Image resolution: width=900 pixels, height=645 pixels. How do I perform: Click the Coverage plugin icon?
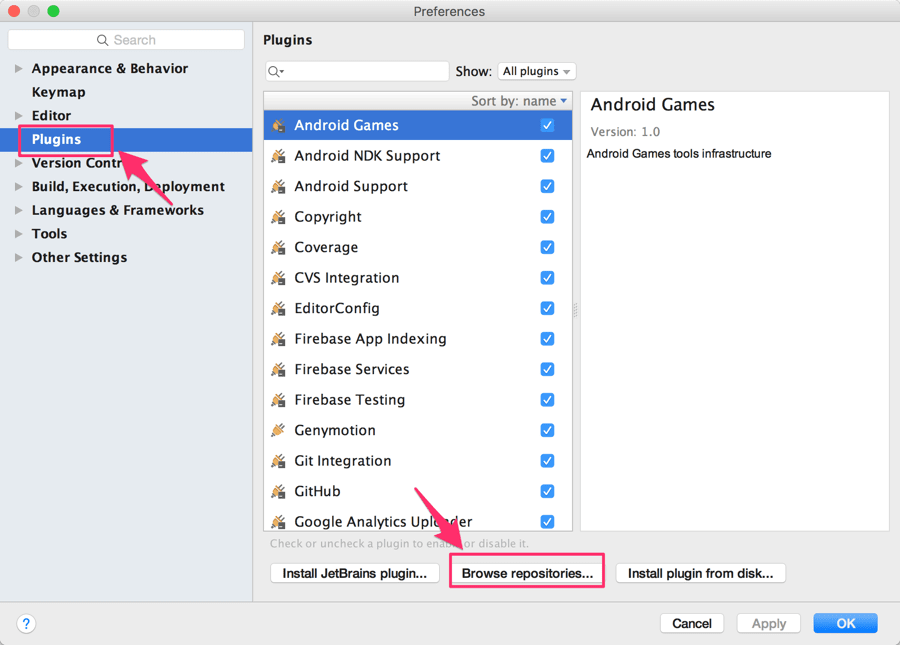click(278, 247)
